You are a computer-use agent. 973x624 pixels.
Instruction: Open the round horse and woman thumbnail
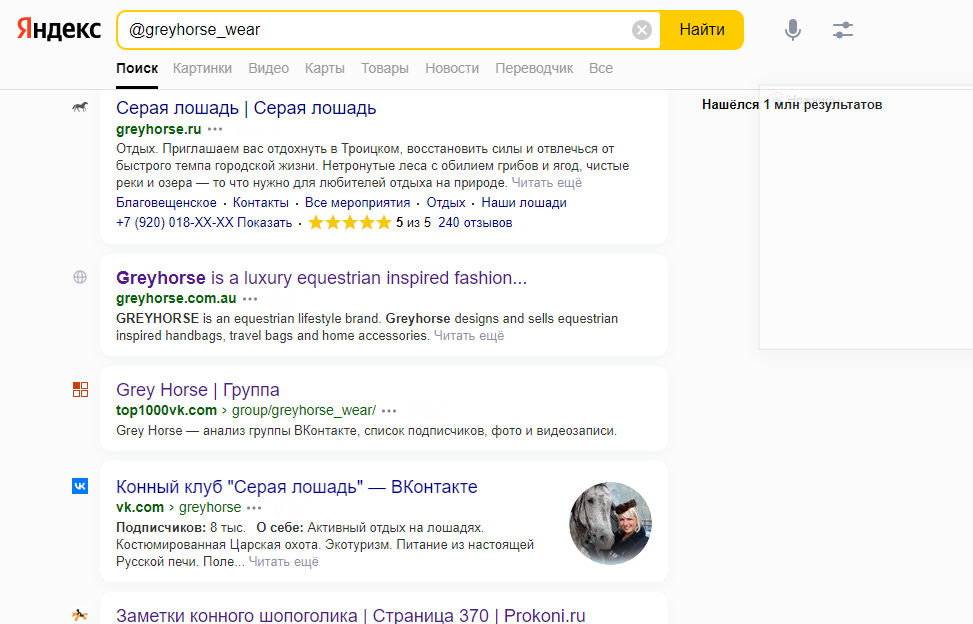pos(611,523)
